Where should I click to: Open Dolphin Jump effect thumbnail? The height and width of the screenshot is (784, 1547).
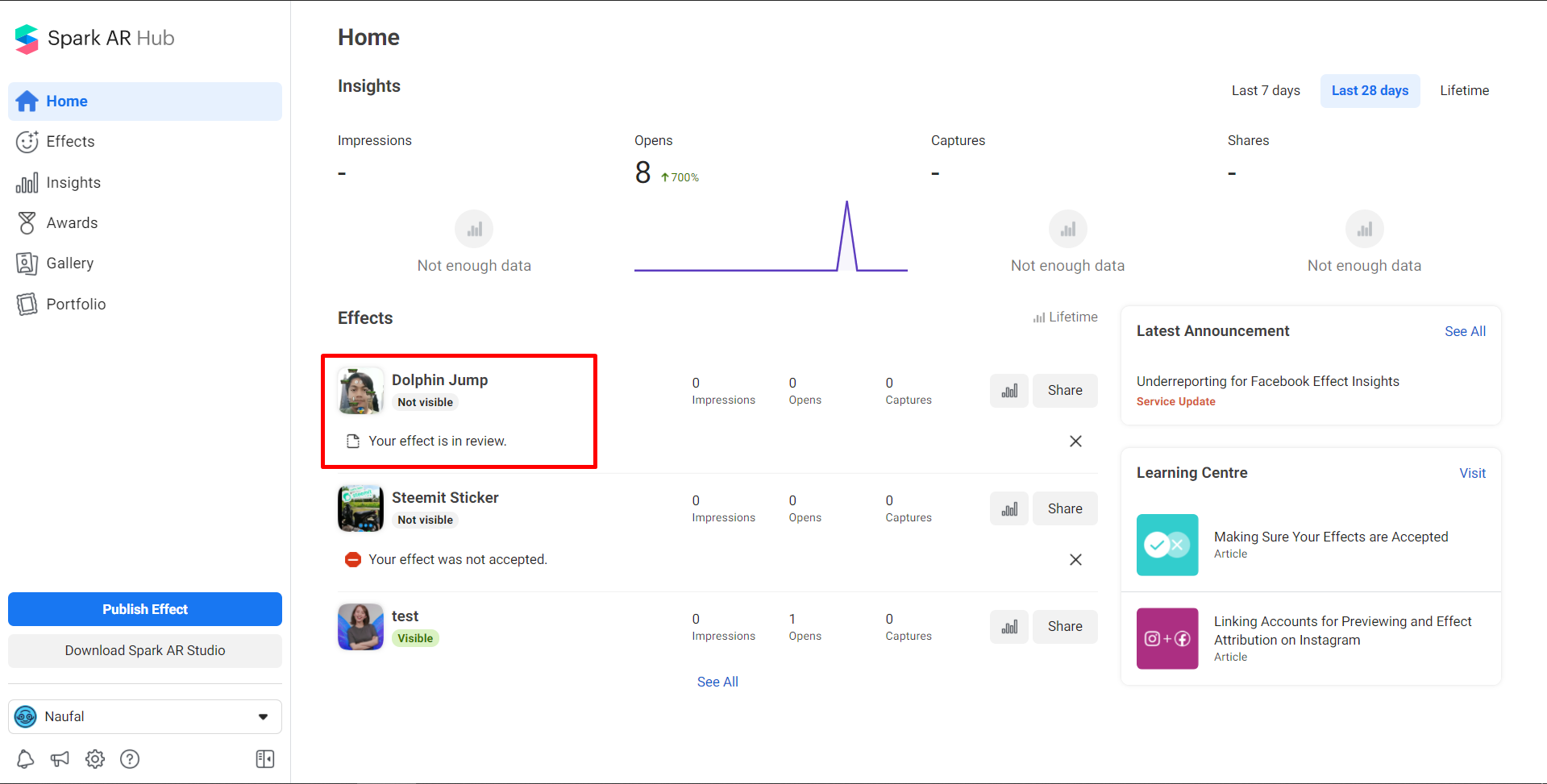coord(360,392)
